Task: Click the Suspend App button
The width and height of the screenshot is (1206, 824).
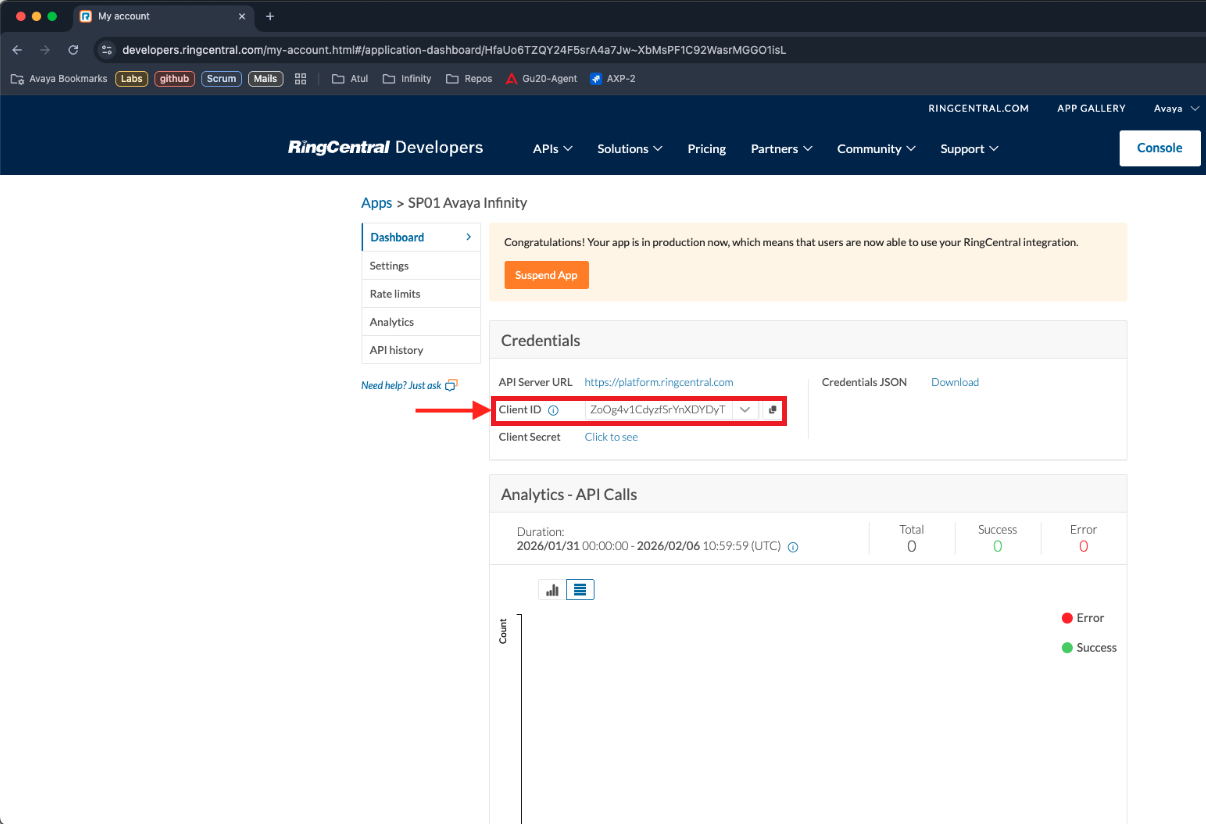Action: click(547, 275)
